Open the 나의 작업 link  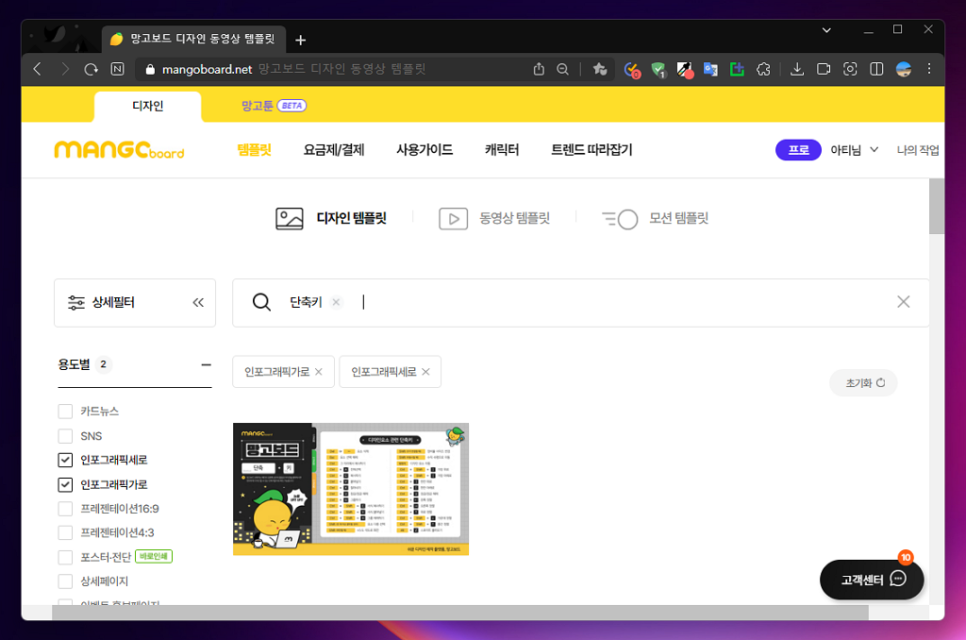(918, 150)
